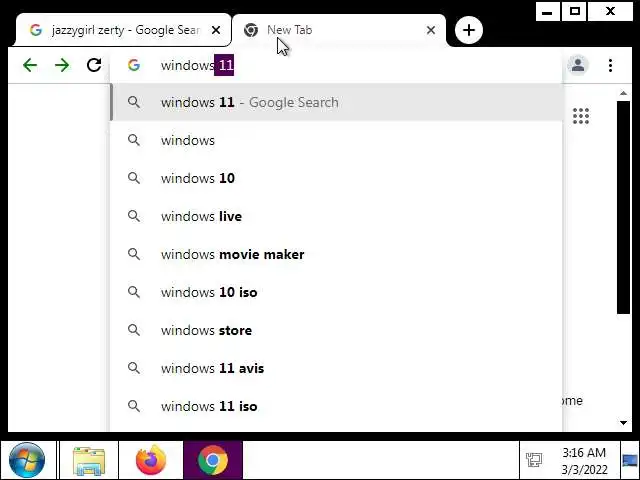Open File Explorer from the taskbar
Screen dimensions: 640x480
coord(89,460)
